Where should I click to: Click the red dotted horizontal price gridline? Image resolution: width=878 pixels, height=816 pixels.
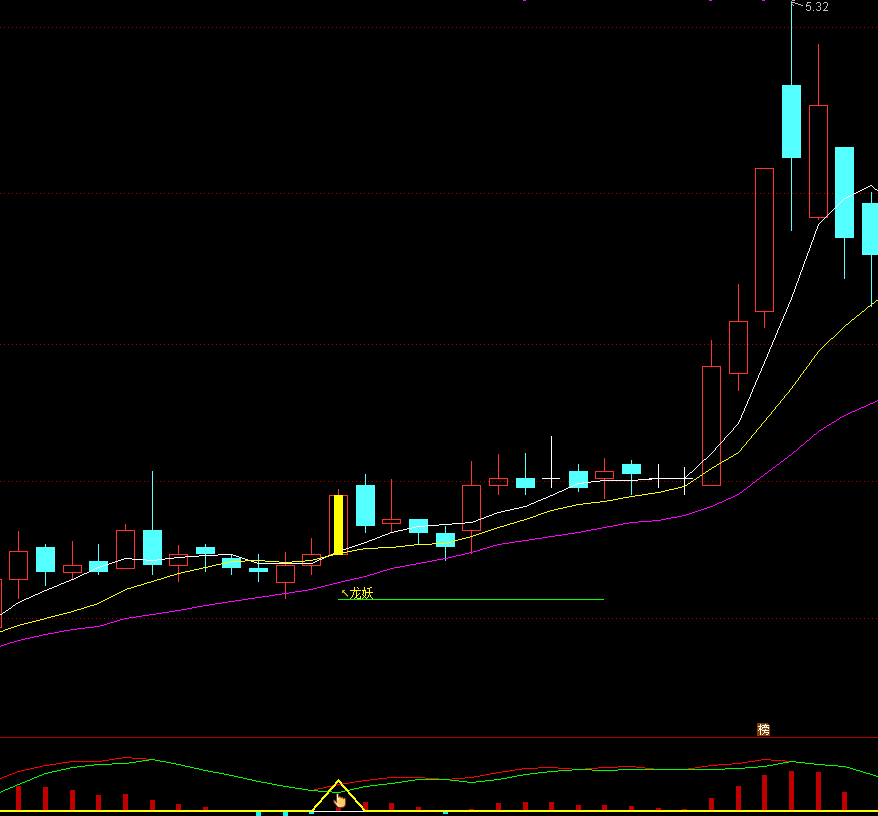[400, 345]
